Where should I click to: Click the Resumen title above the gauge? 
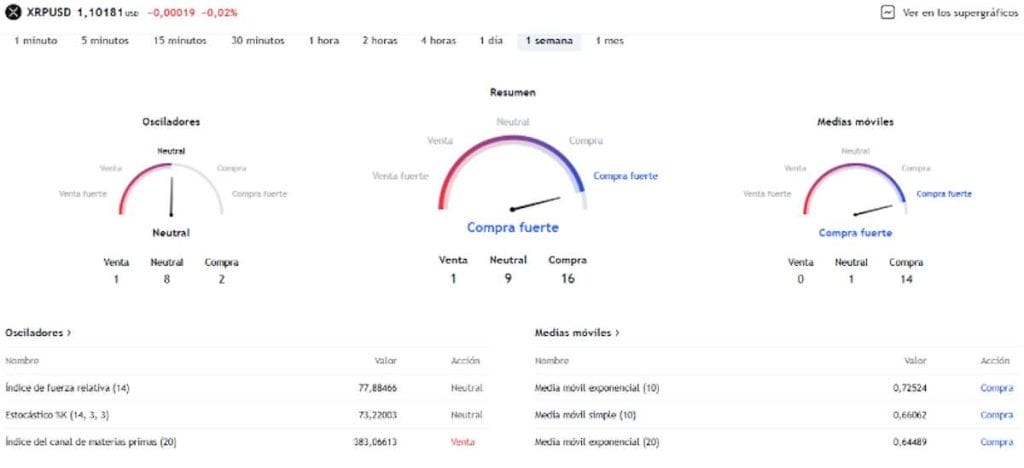[x=513, y=93]
